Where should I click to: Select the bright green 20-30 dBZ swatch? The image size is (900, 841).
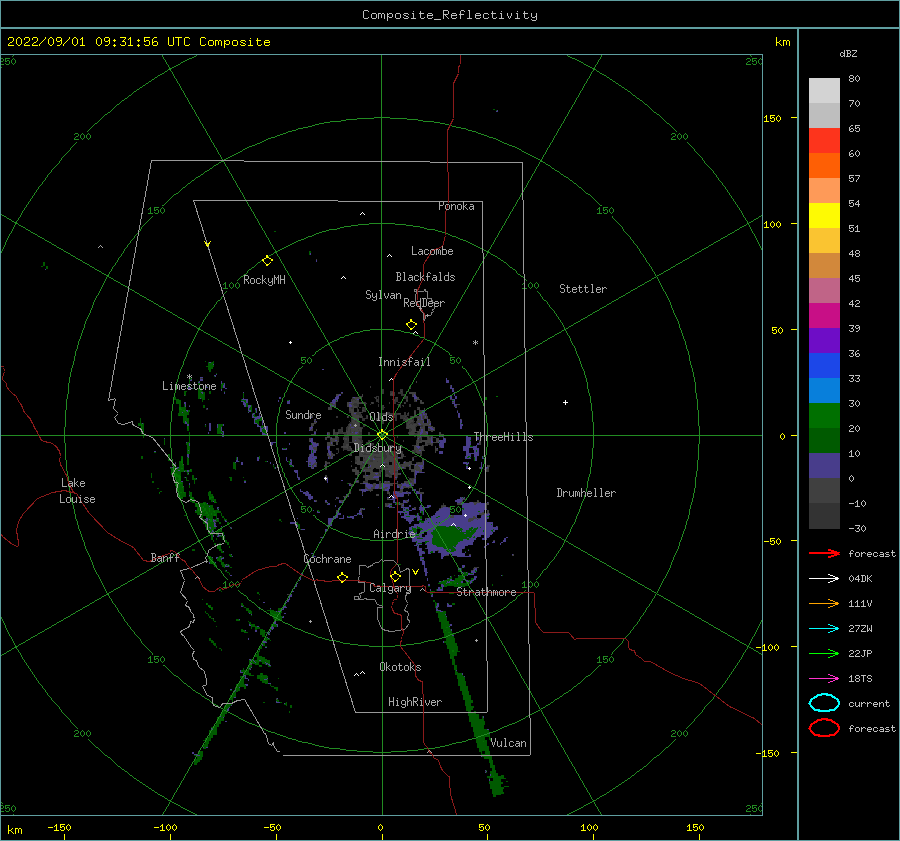824,415
